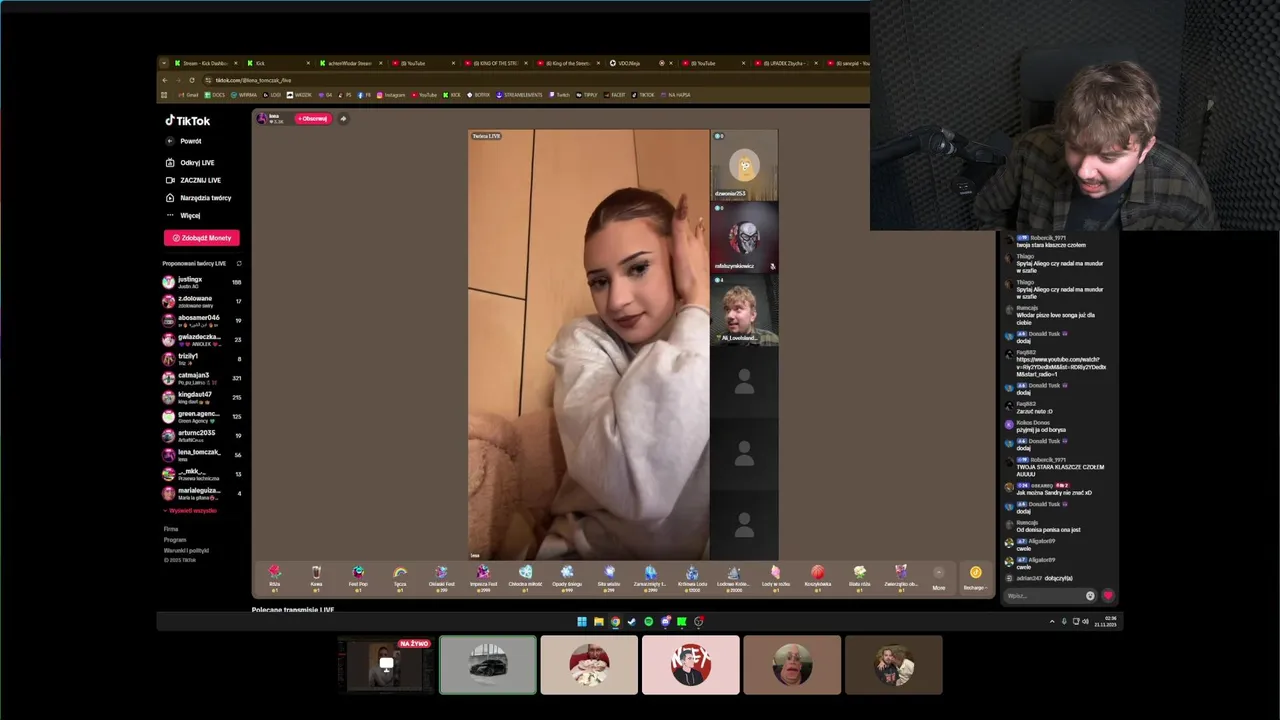This screenshot has height=720, width=1280.
Task: Click the TikTok logo
Action: click(188, 121)
